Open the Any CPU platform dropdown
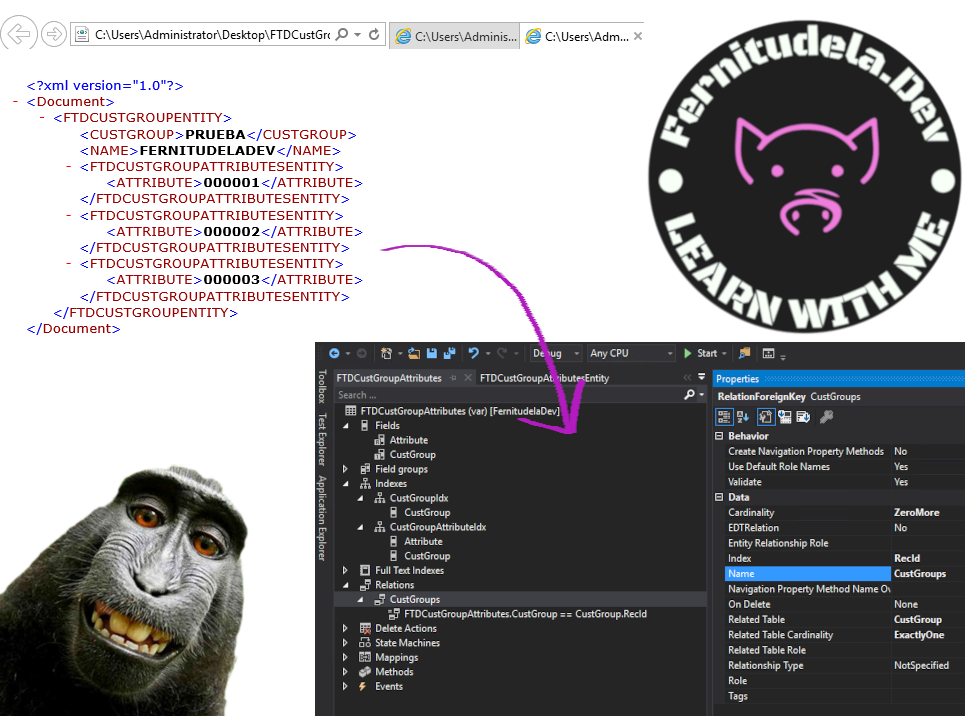 pyautogui.click(x=631, y=353)
